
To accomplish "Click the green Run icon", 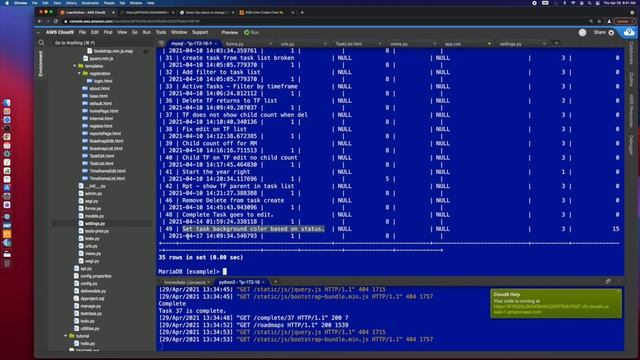I will point(247,32).
